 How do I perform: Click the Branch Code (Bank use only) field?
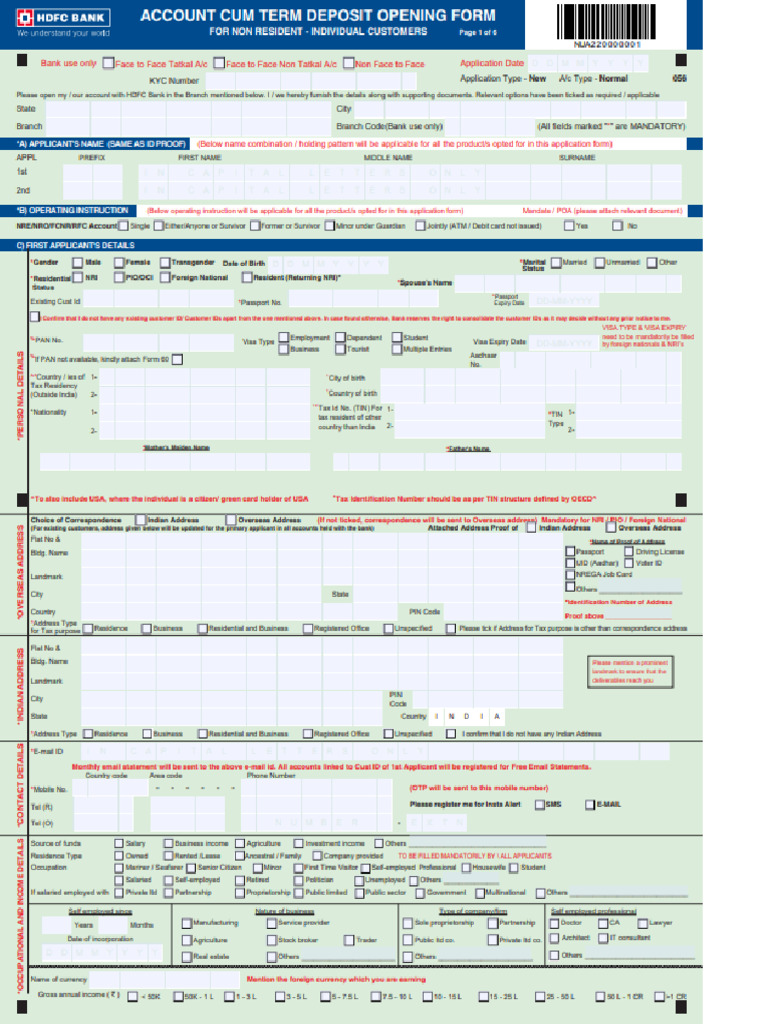489,127
